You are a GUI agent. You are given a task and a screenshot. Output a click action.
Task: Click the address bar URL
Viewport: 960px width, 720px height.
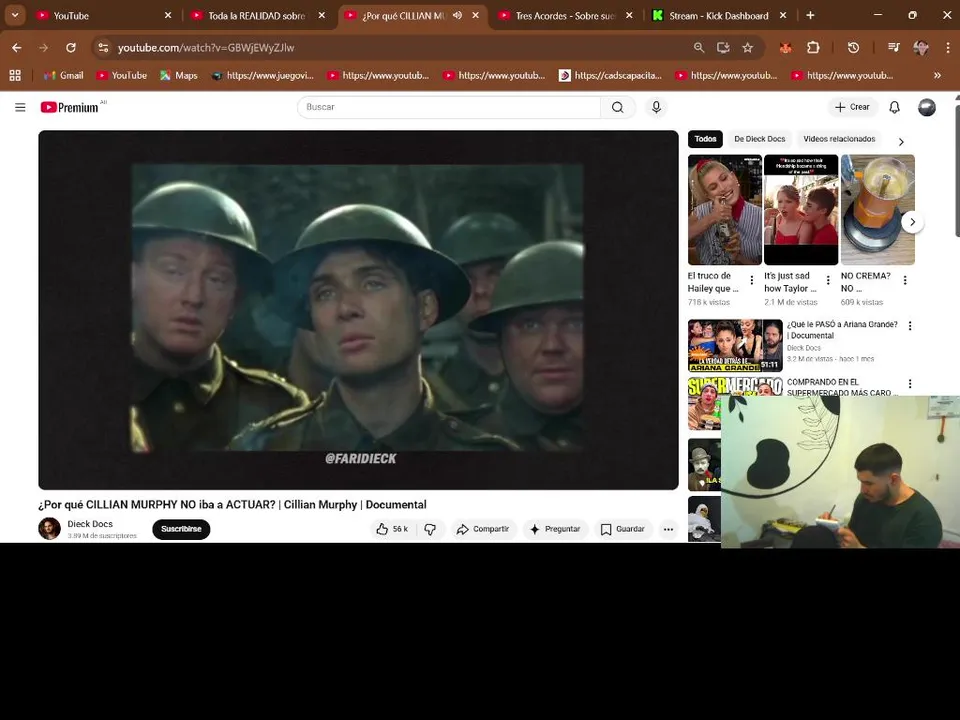(x=206, y=48)
